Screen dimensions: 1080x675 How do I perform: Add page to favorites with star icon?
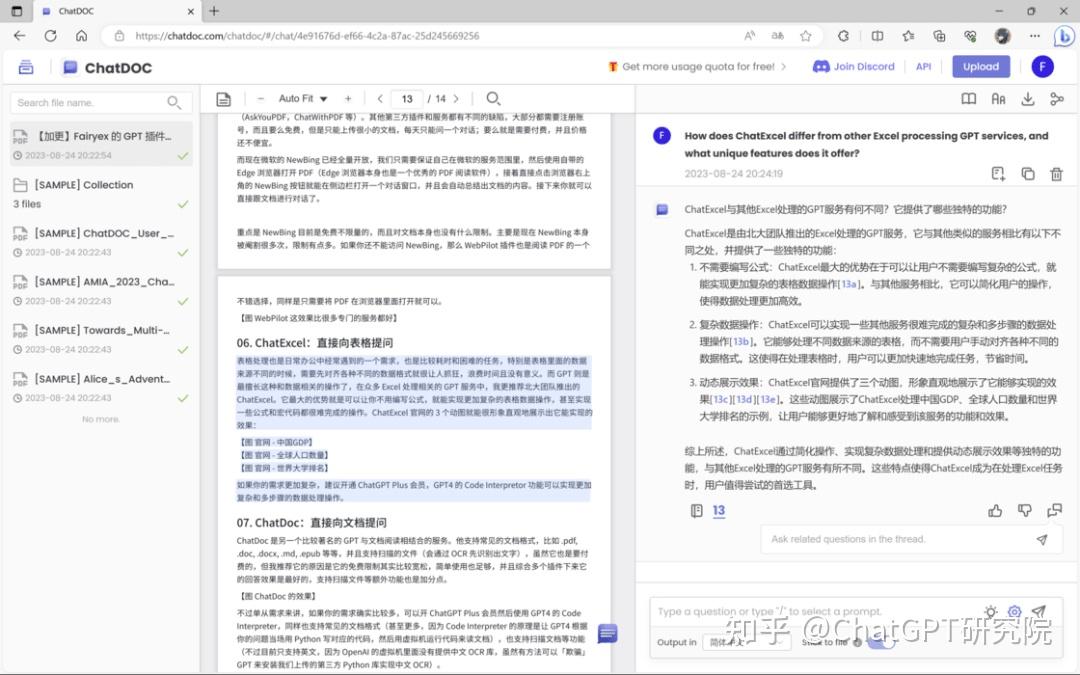(x=806, y=36)
